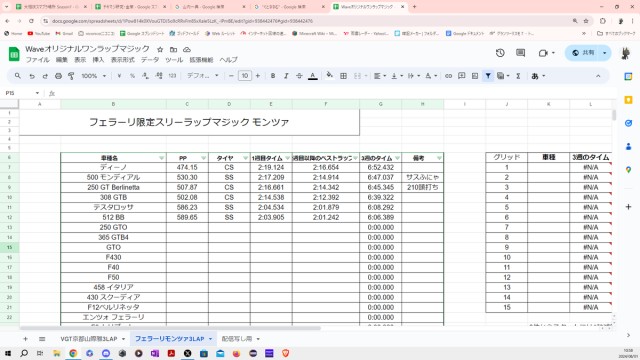Click the add new sheet plus button
Screen dimensions: 640x360
25,339
